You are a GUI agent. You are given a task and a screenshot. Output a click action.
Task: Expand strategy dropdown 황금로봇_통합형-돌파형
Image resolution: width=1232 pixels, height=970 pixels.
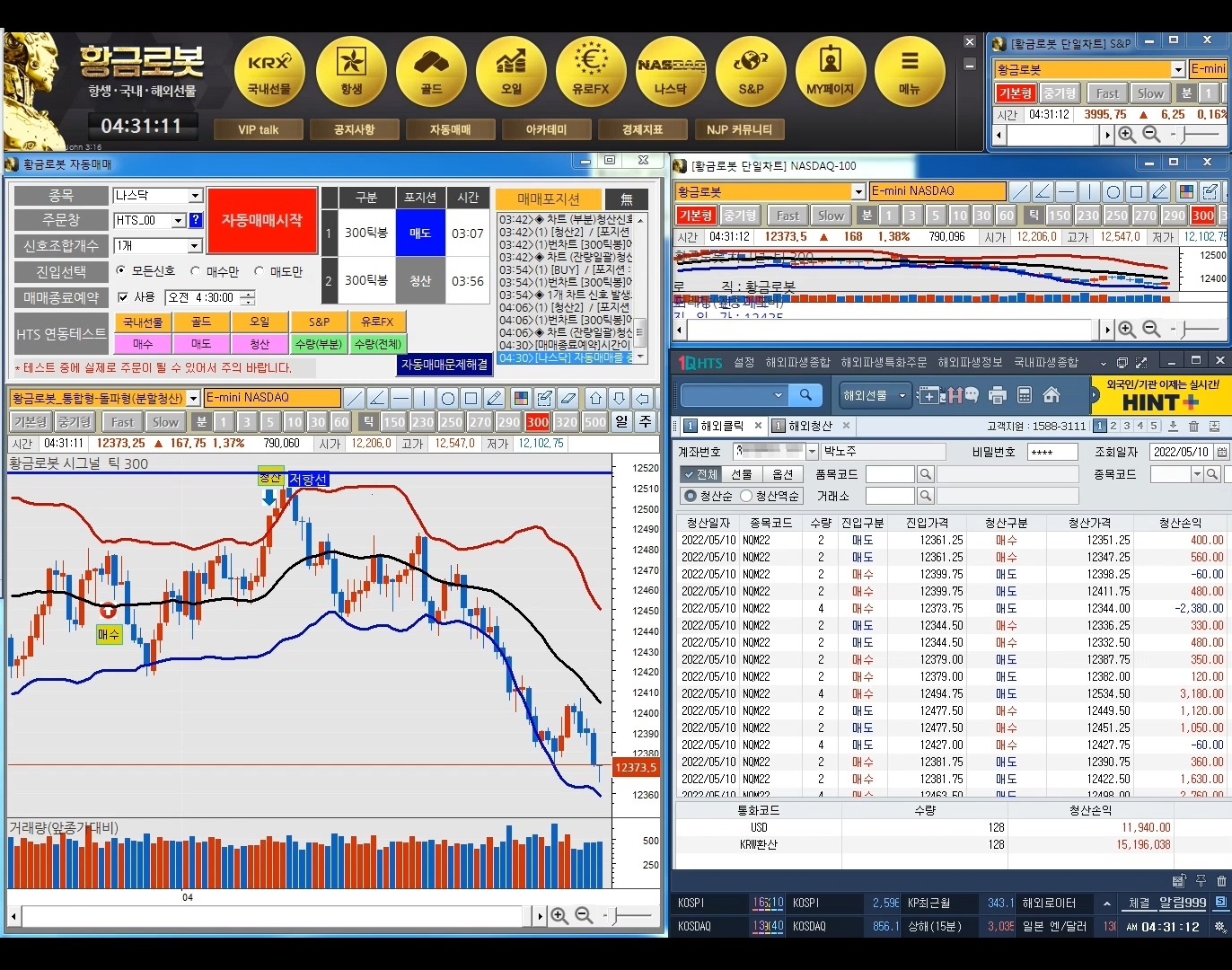click(x=193, y=398)
